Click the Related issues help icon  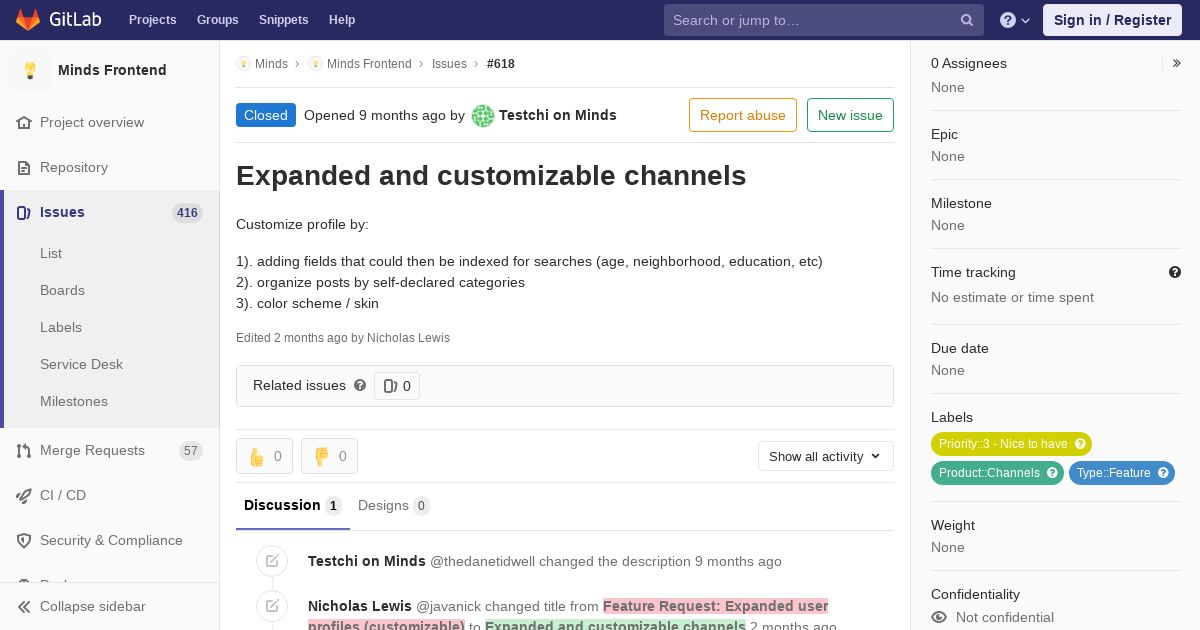pos(360,385)
